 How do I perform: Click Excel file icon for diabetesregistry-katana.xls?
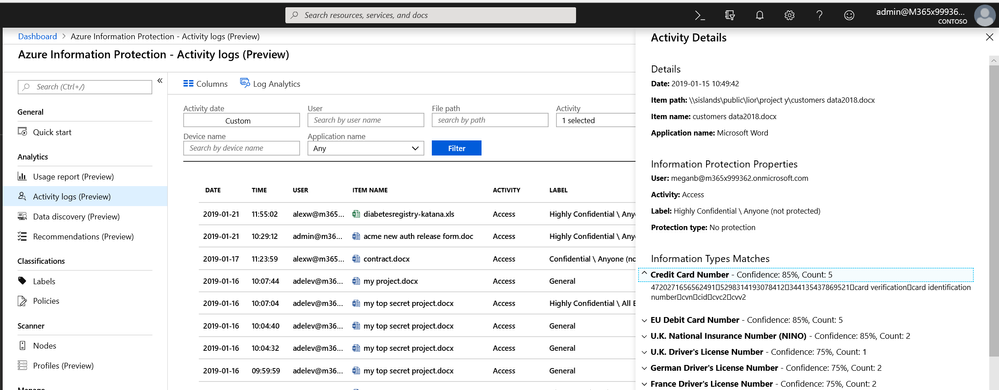pyautogui.click(x=357, y=214)
